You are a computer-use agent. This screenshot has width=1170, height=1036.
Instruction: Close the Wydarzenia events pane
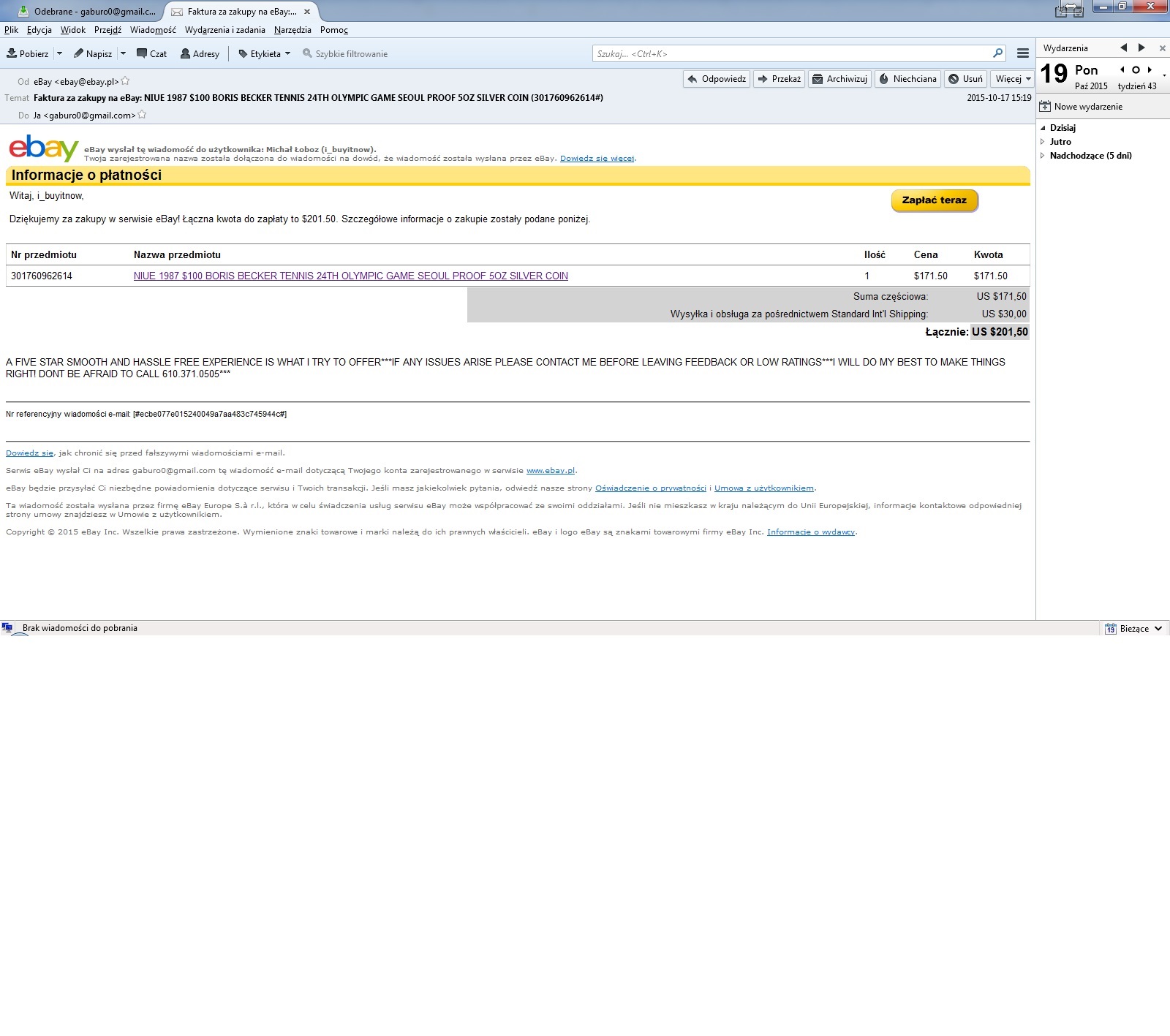click(x=1163, y=48)
